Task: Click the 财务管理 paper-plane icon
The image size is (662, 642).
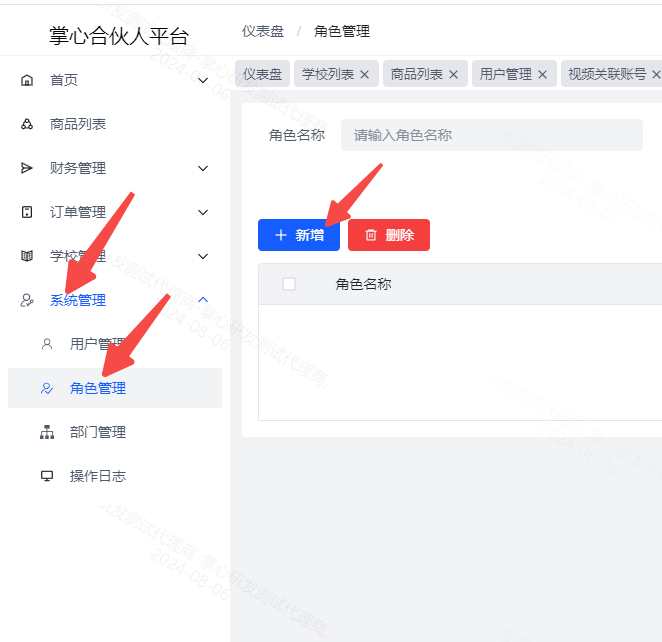Action: point(27,168)
